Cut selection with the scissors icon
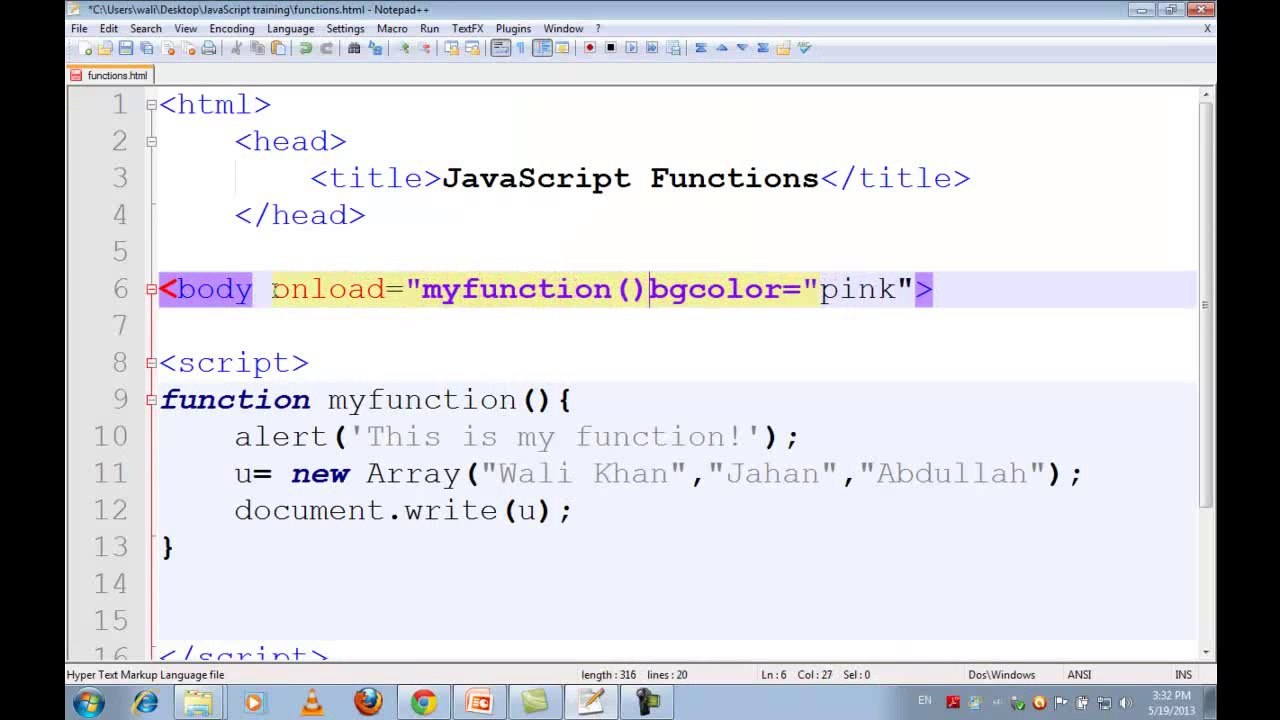Screen dimensions: 1280x720 tap(237, 48)
